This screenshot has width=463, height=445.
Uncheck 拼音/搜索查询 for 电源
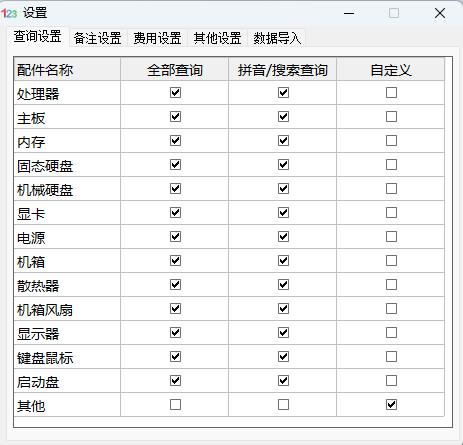283,236
